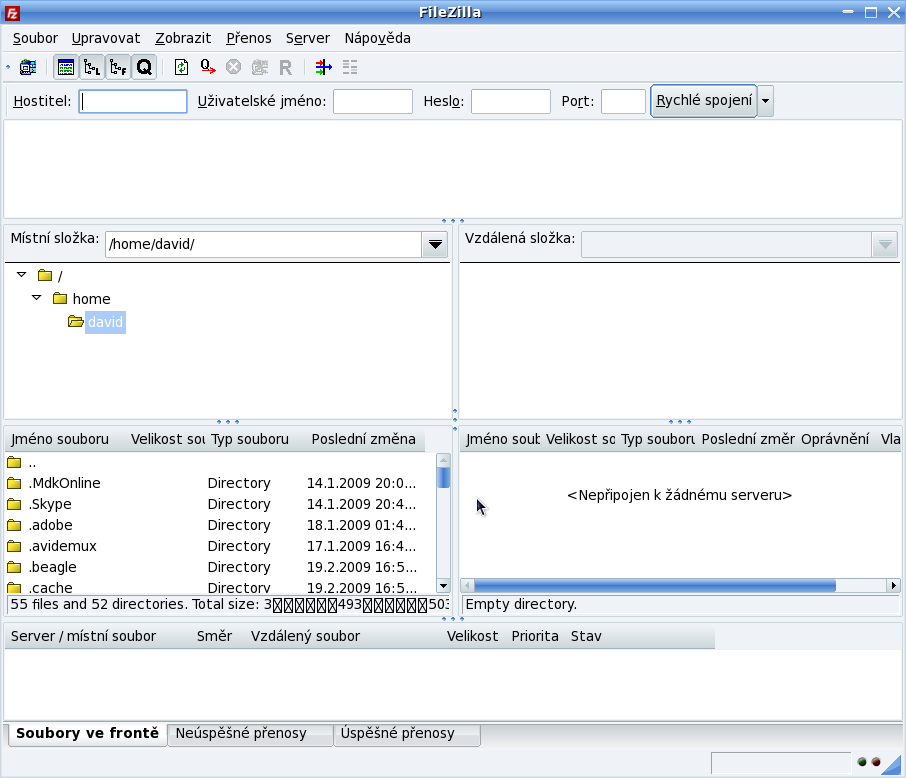Viewport: 906px width, 778px height.
Task: Click the folder icon beside .avidemux
Action: coord(14,546)
